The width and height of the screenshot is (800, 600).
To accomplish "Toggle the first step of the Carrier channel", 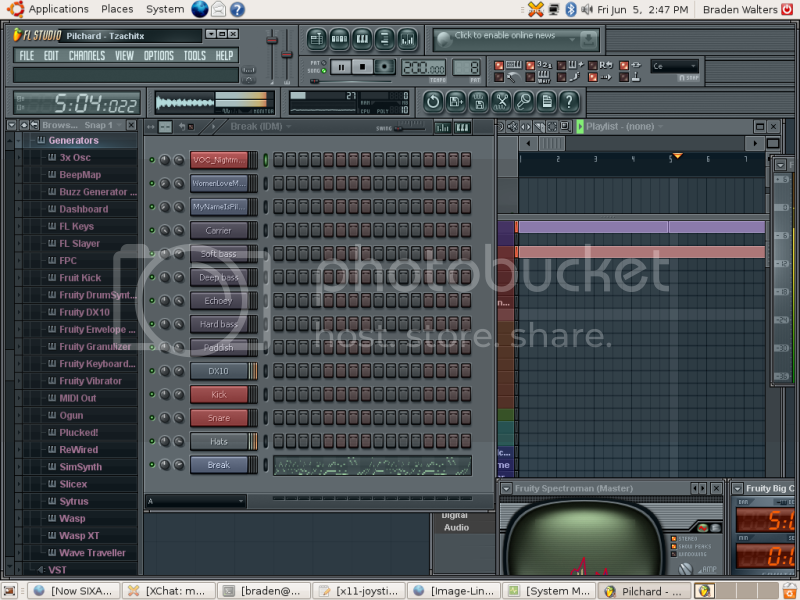I will pos(279,230).
